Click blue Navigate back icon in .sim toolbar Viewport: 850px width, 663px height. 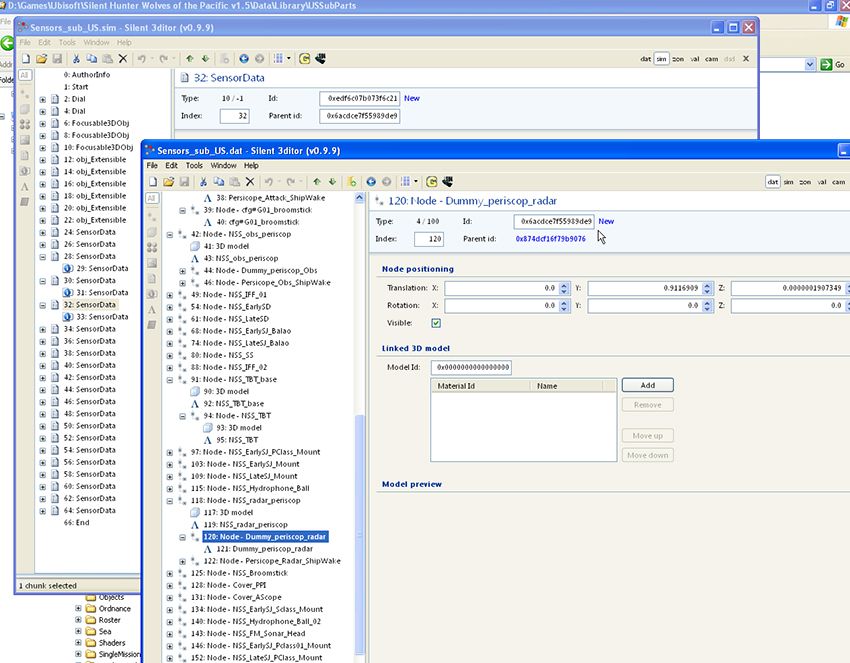[x=244, y=59]
